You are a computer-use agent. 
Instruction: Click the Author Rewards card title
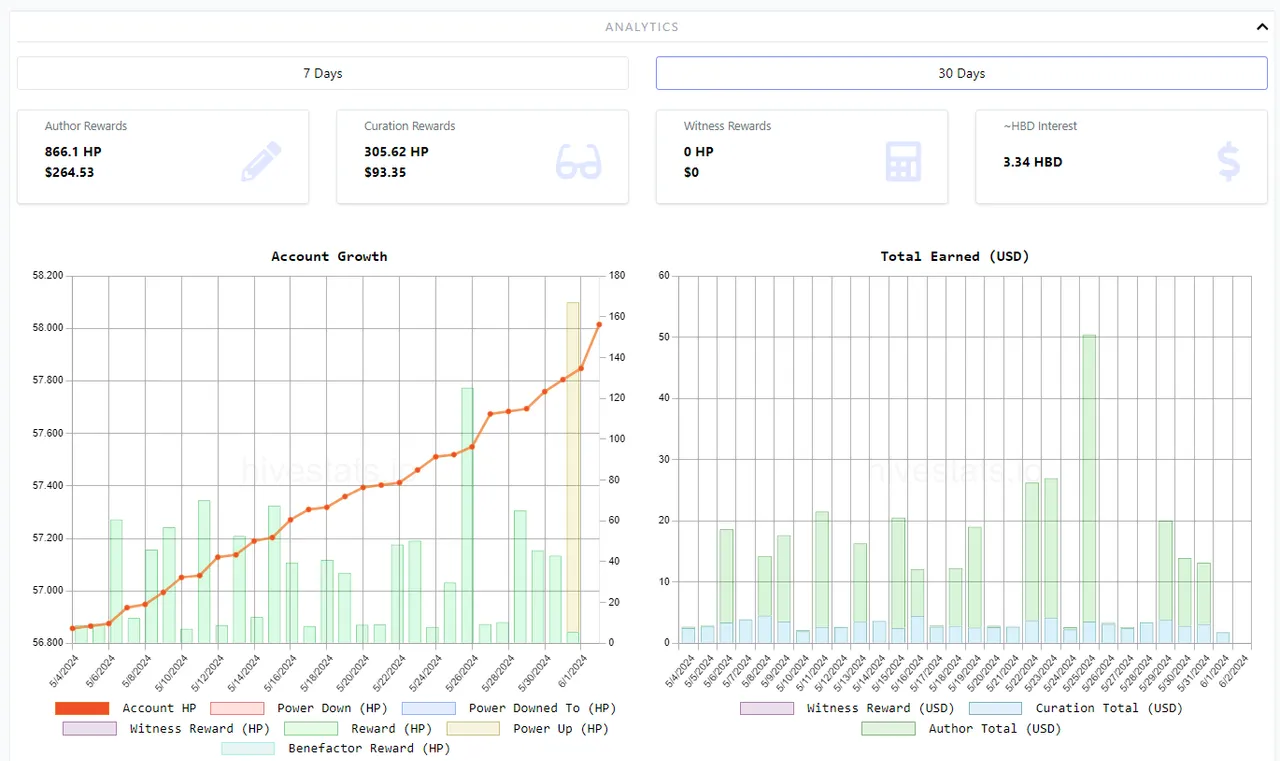(x=86, y=126)
